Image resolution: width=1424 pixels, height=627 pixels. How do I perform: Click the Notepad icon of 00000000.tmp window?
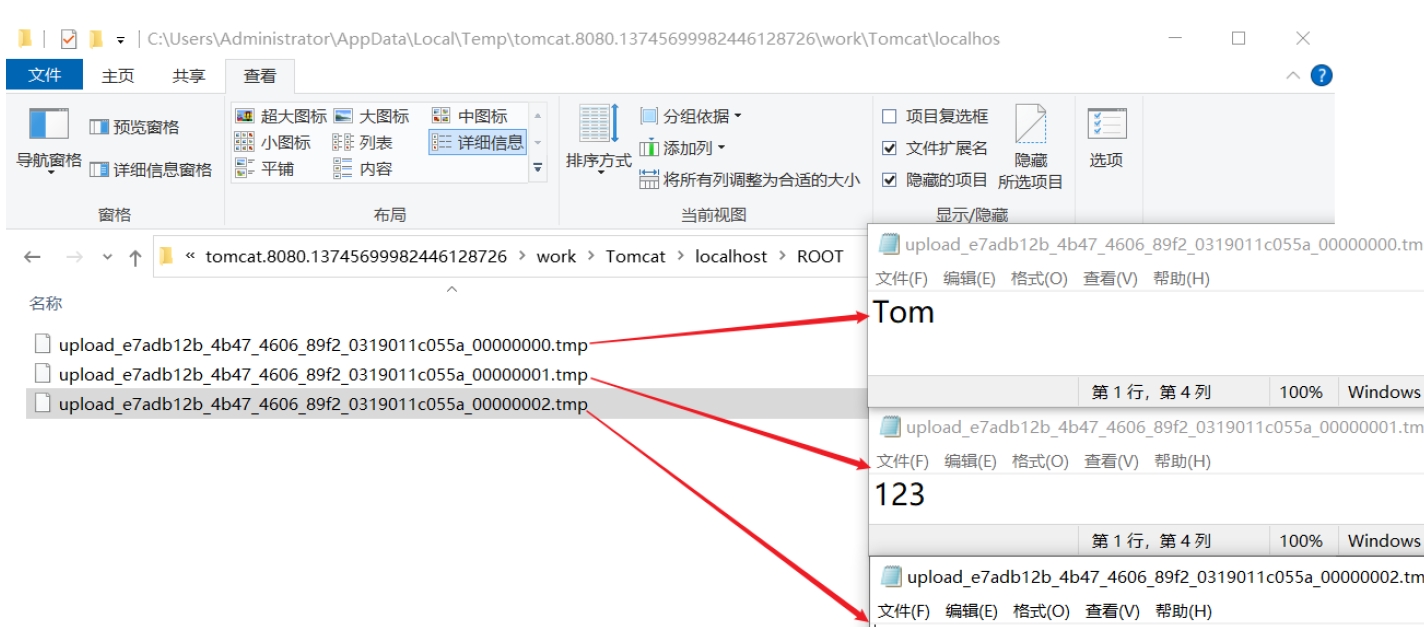tap(888, 245)
